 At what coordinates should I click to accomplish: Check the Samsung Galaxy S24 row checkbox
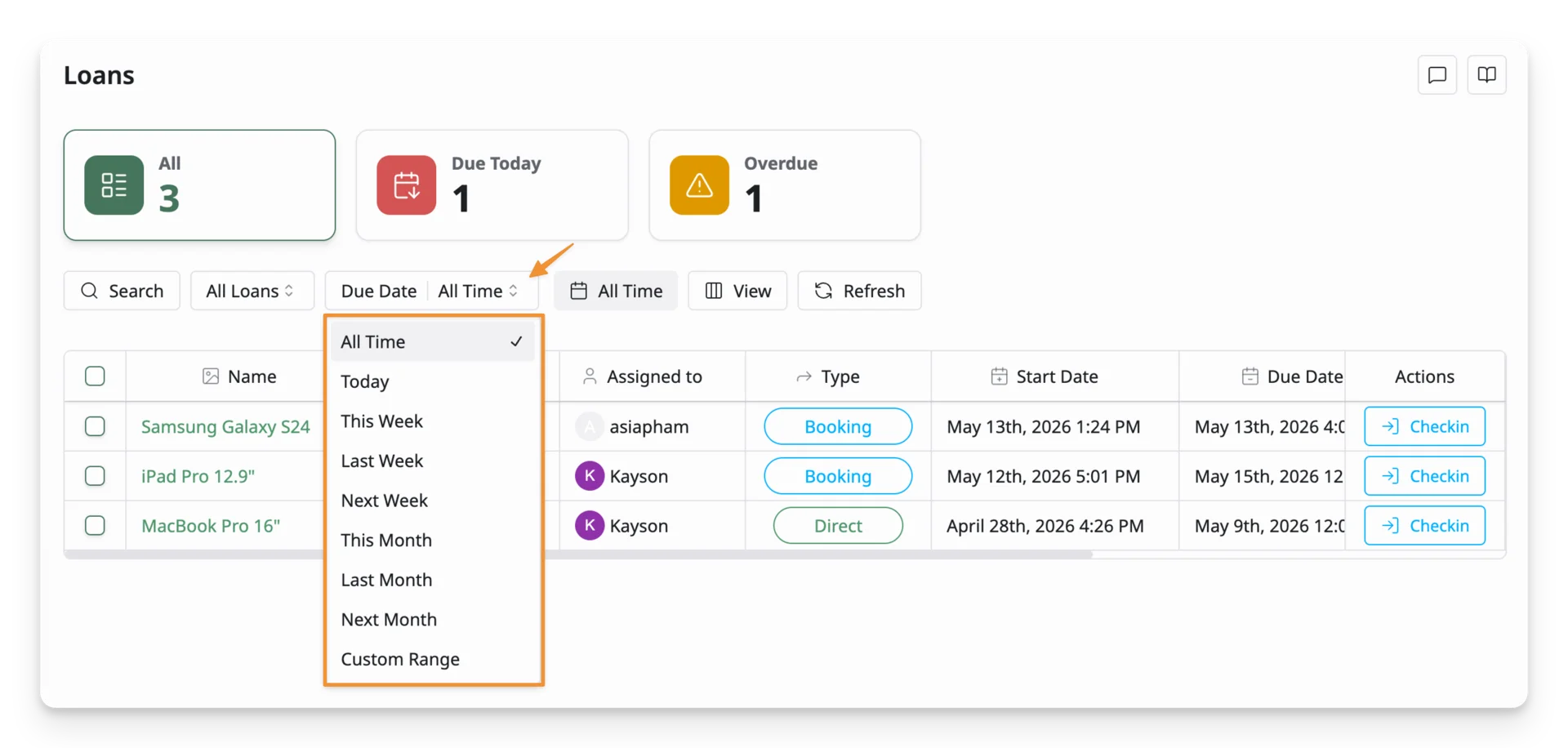click(x=95, y=426)
